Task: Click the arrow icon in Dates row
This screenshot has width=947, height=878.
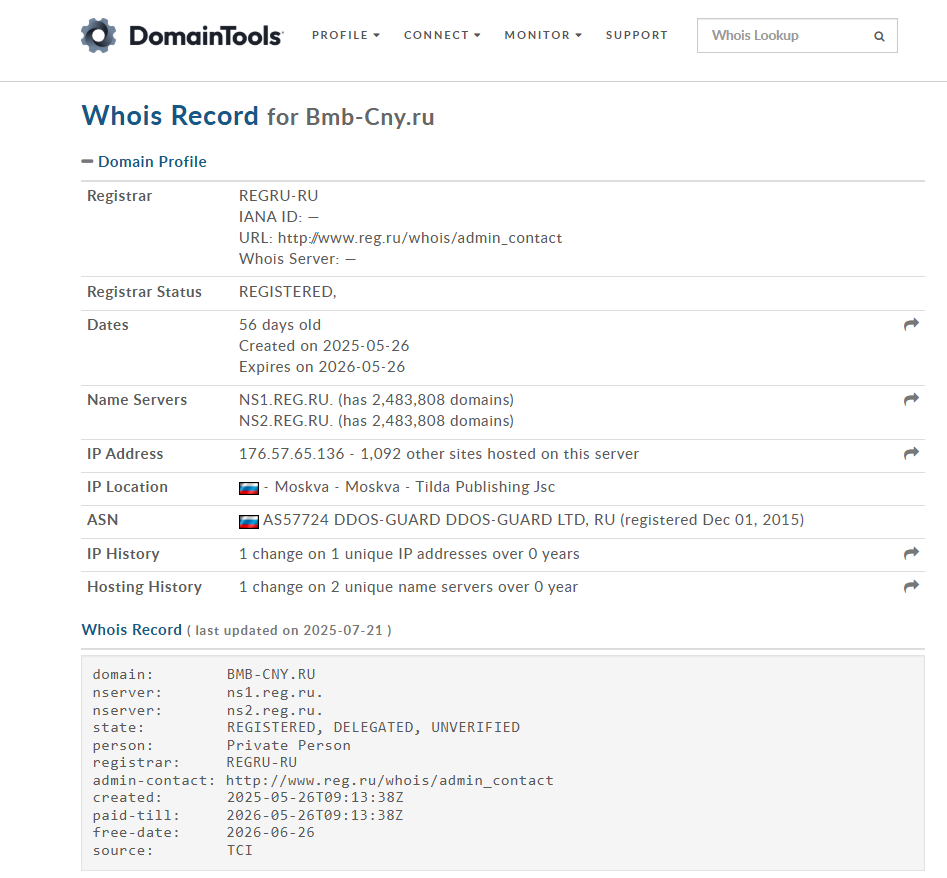Action: [x=911, y=325]
